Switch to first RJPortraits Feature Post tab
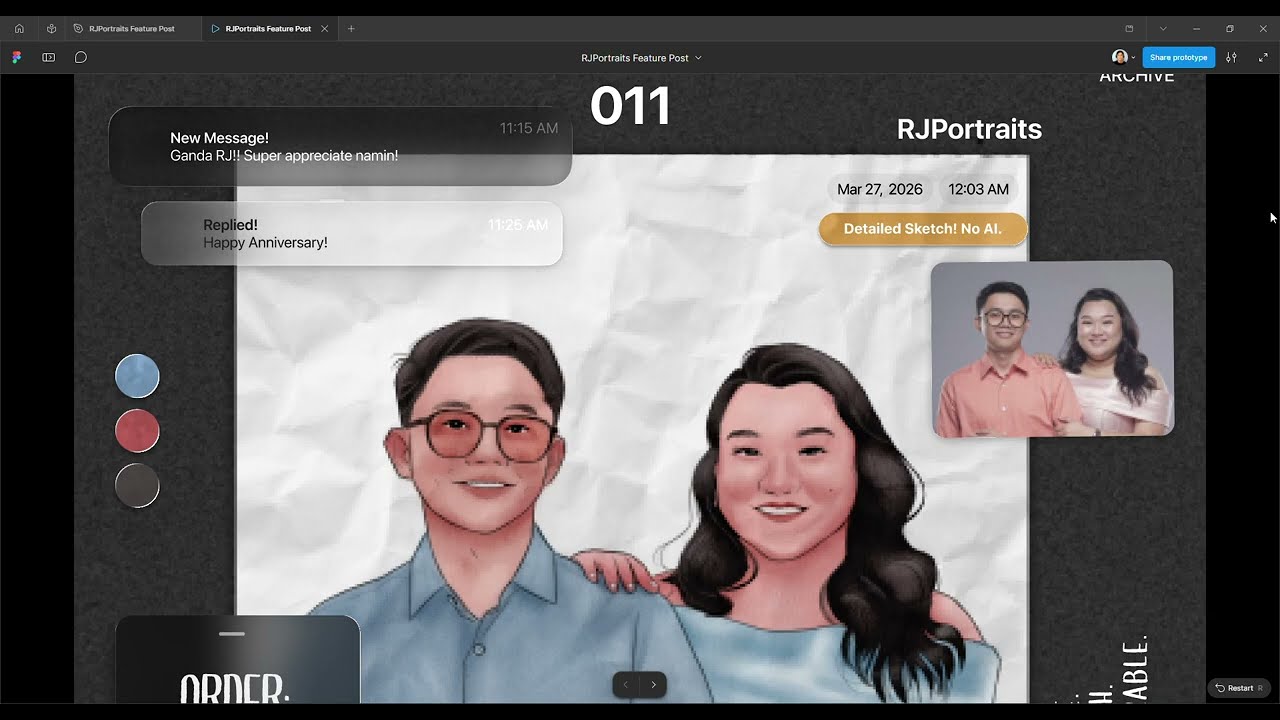Viewport: 1280px width, 720px height. click(x=132, y=29)
